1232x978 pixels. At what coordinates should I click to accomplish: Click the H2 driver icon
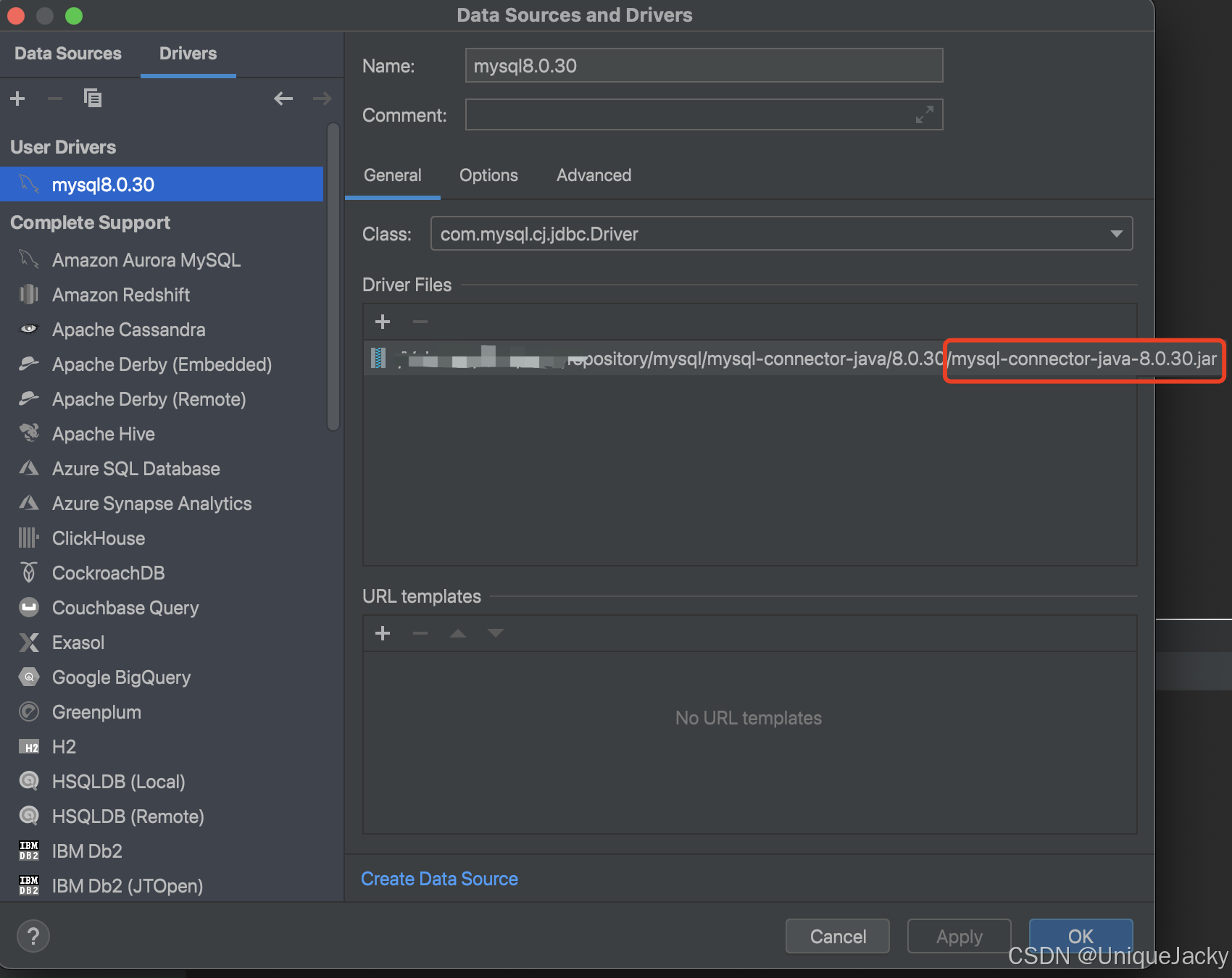29,747
